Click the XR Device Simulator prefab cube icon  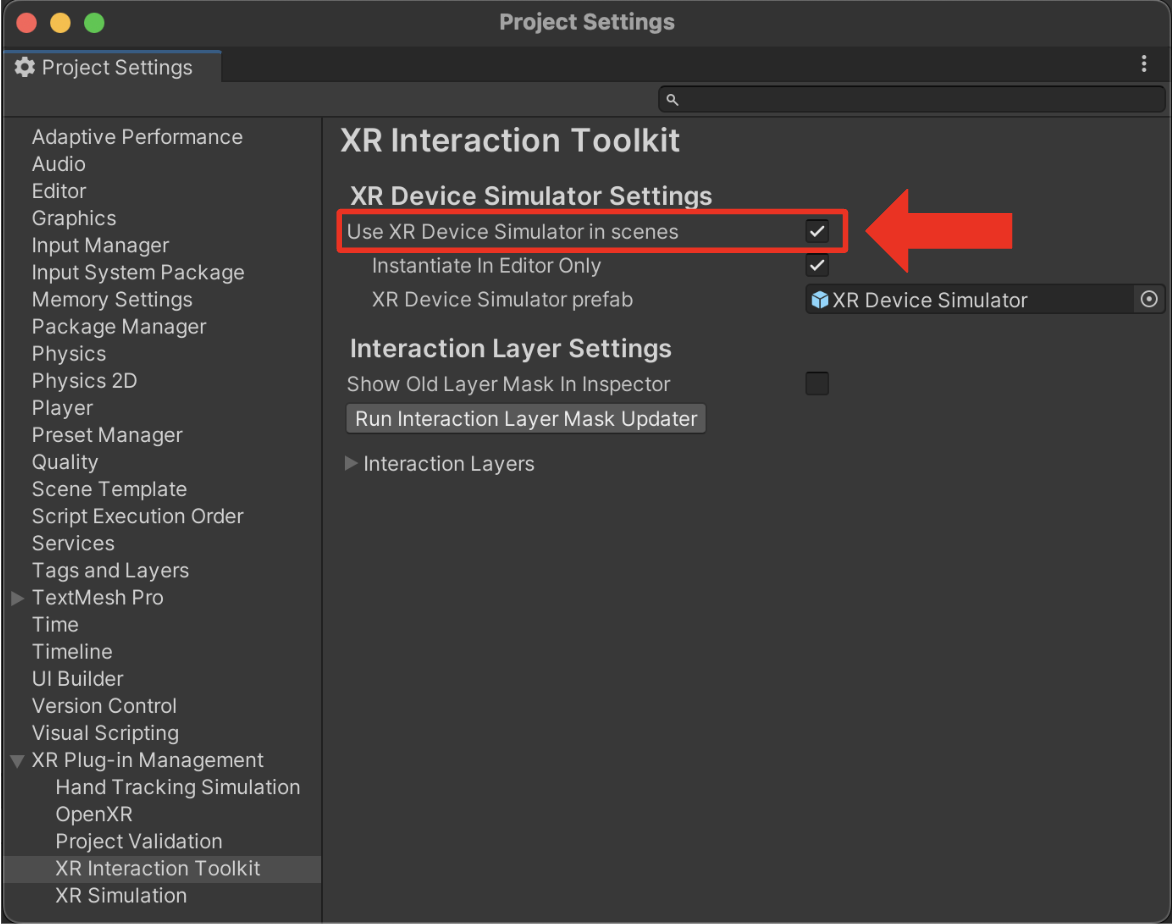820,300
